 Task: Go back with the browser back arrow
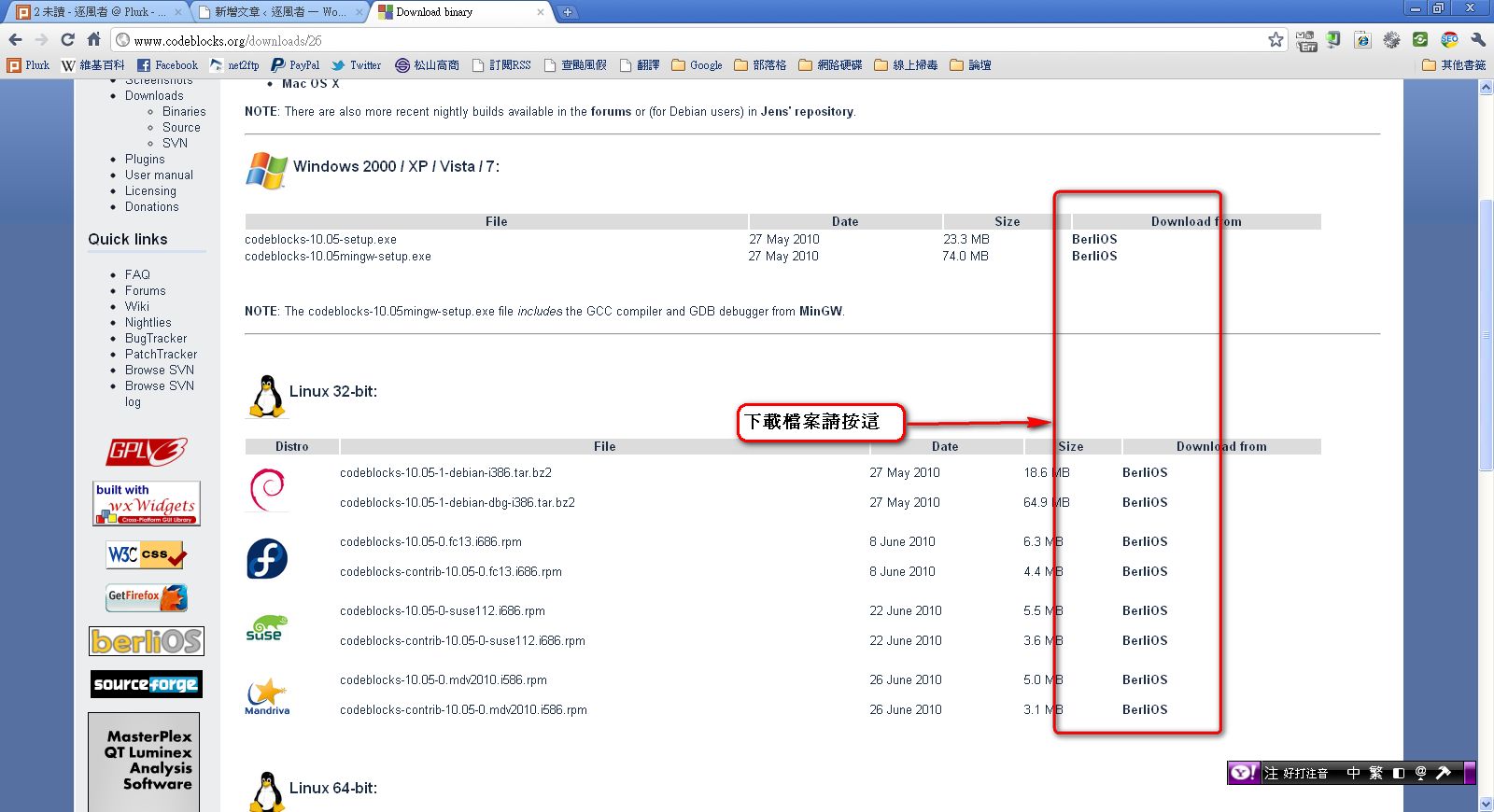(x=15, y=39)
